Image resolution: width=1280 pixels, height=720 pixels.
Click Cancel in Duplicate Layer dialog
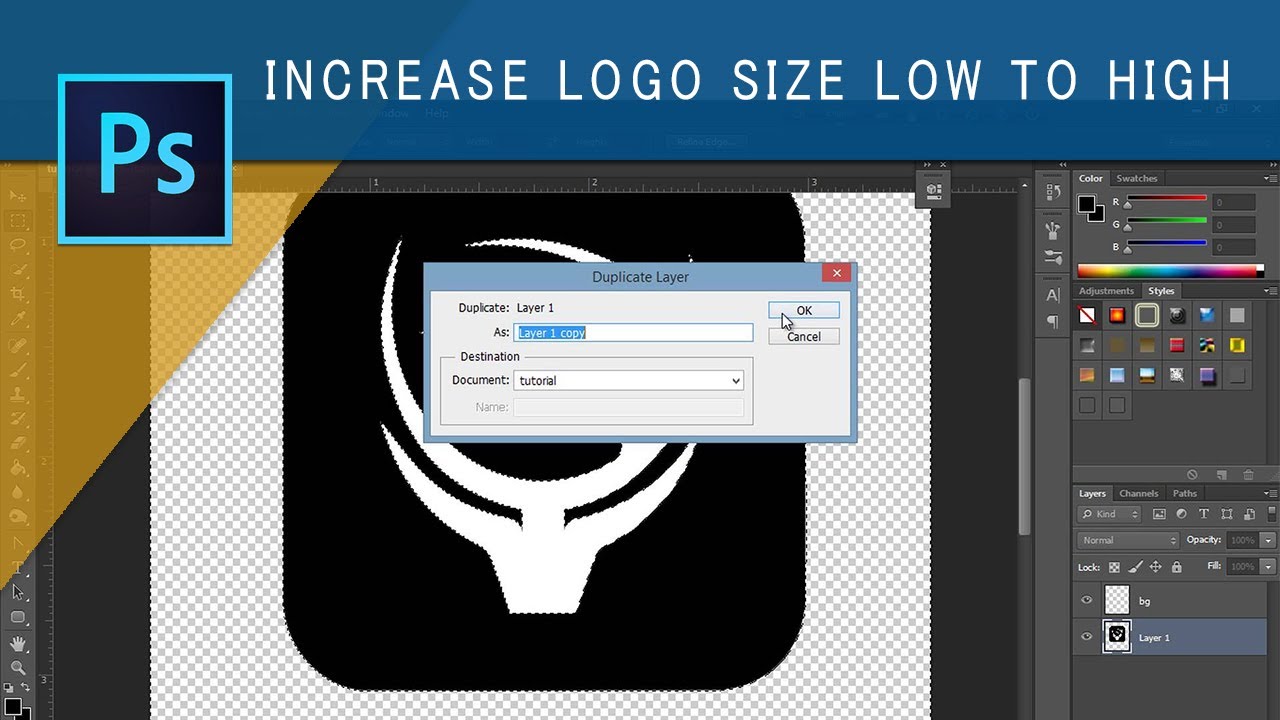point(804,337)
